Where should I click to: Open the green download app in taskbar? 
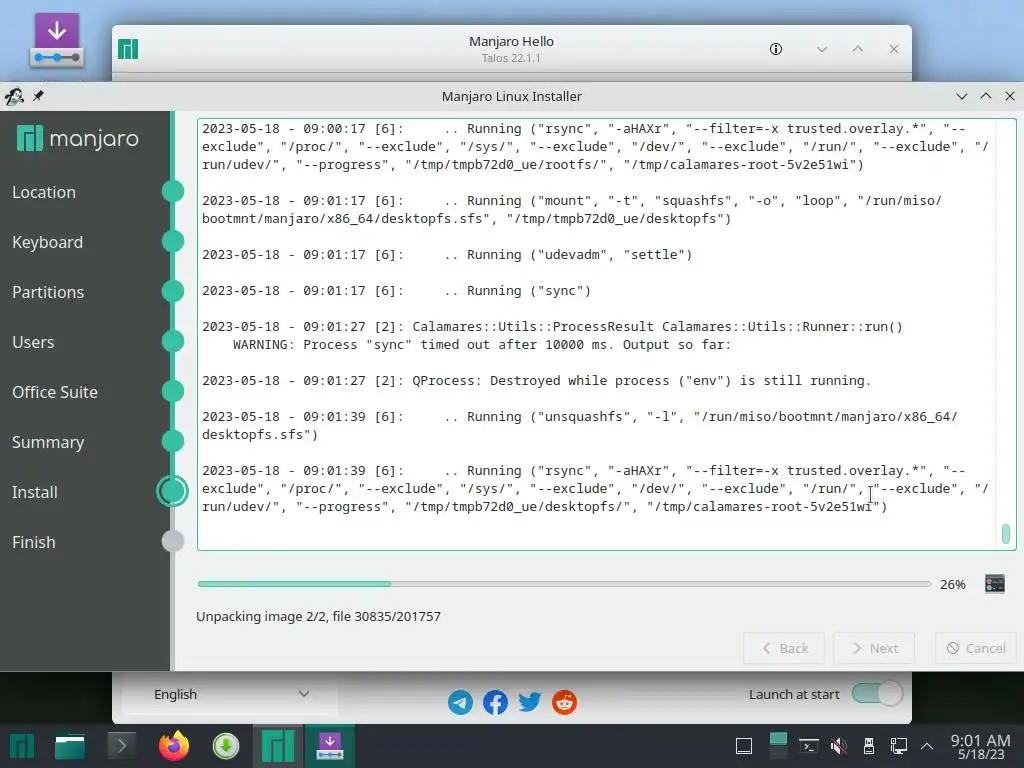tap(226, 746)
